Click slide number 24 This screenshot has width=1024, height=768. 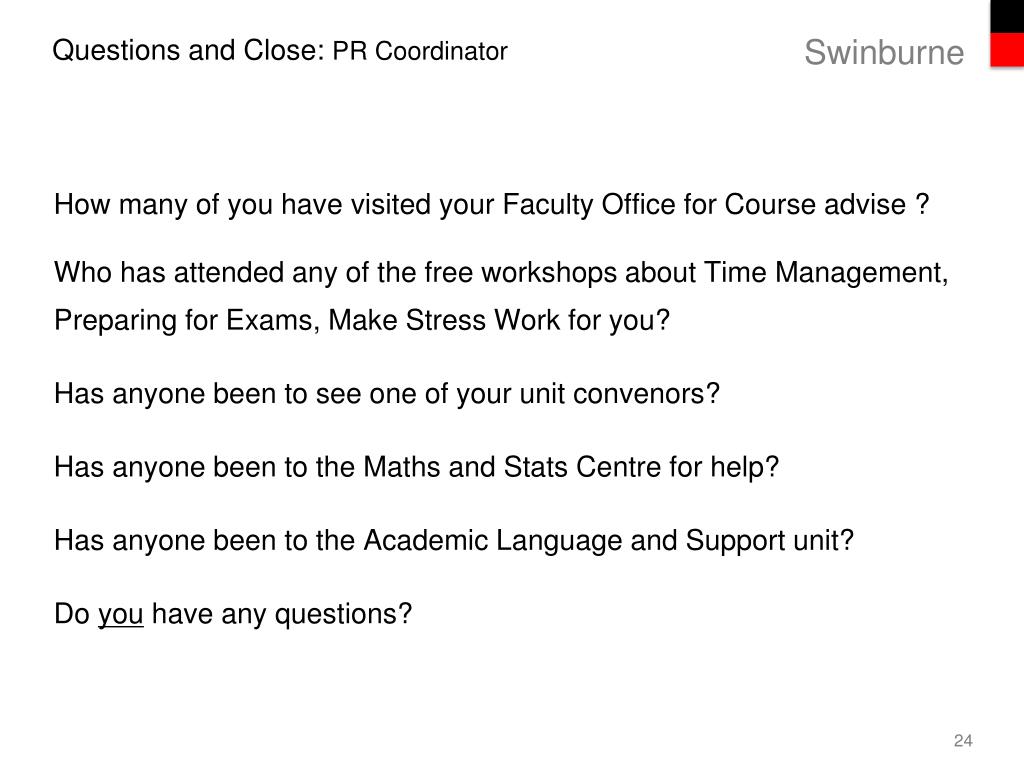[963, 741]
